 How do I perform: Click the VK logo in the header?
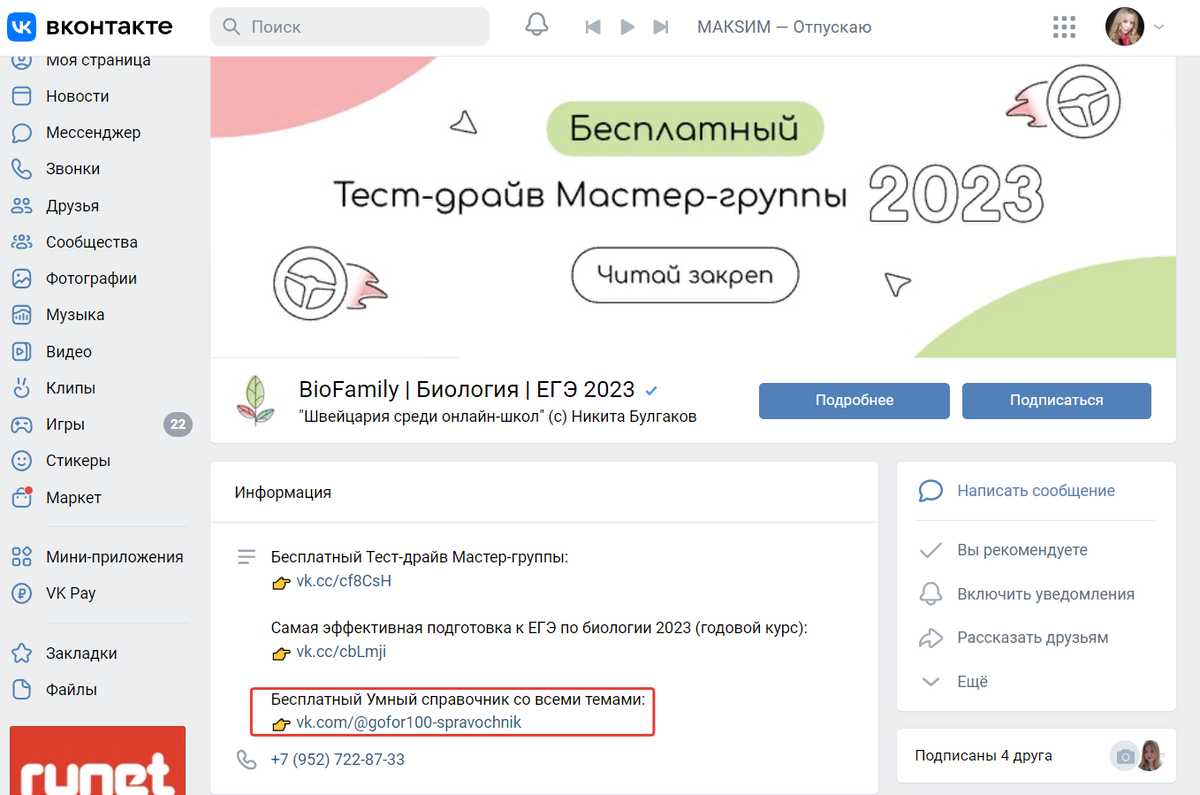coord(90,26)
